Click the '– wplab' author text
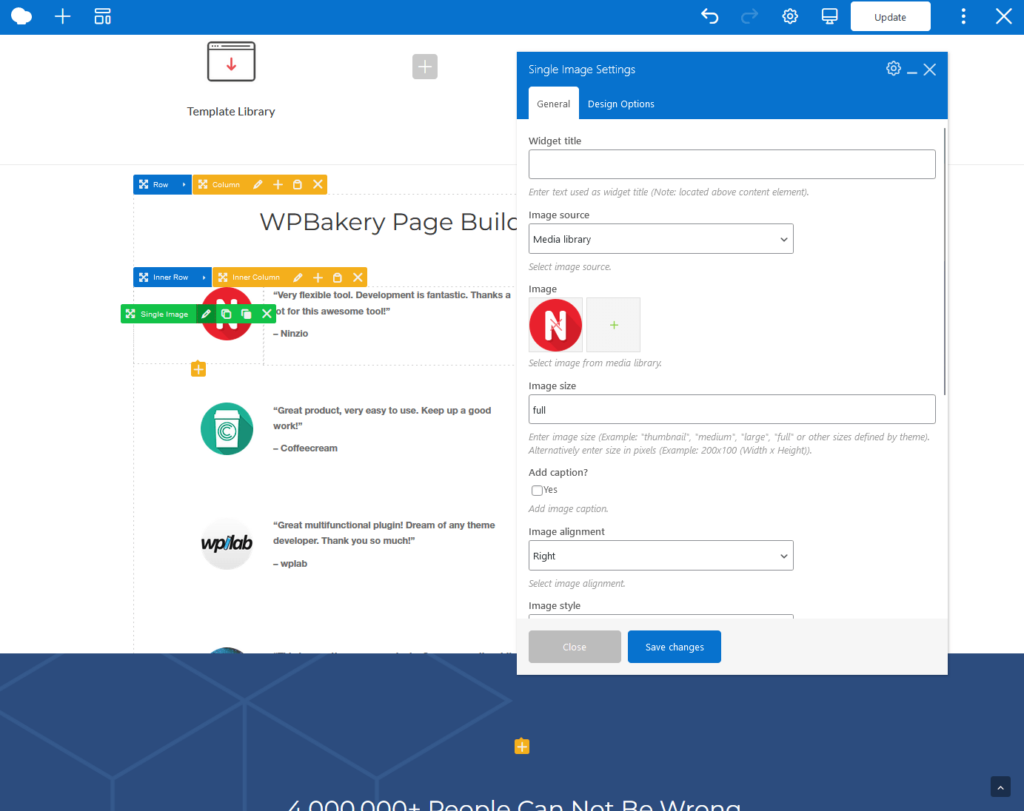Viewport: 1024px width, 811px height. 290,564
